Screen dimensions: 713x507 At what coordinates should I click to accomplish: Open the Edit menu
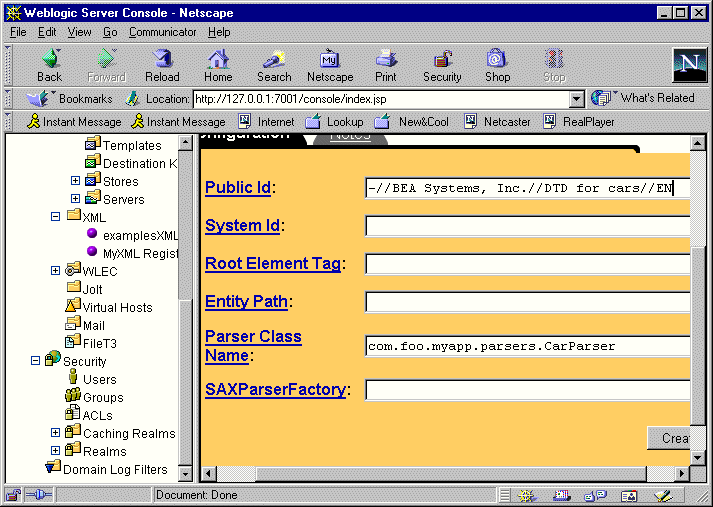tap(47, 32)
